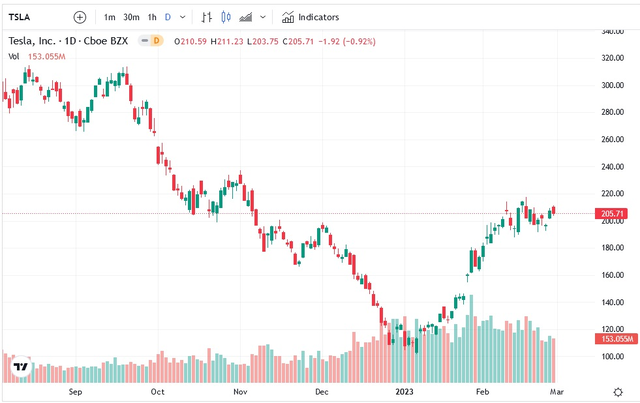
Task: Click the Mar label on time axis
Action: [557, 392]
